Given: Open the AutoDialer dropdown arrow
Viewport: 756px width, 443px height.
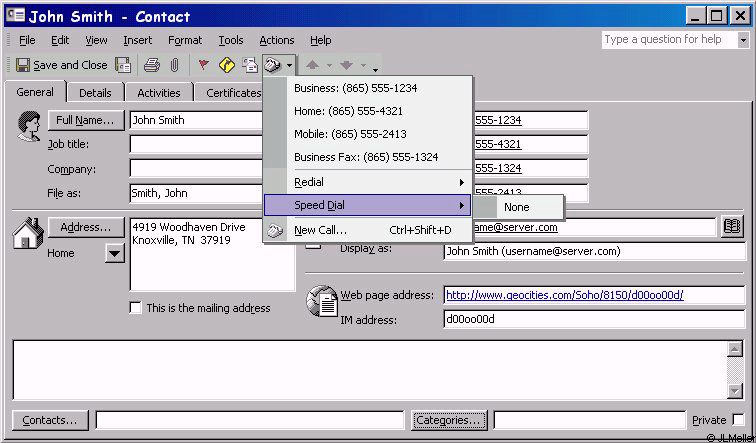Looking at the screenshot, I should (x=289, y=65).
